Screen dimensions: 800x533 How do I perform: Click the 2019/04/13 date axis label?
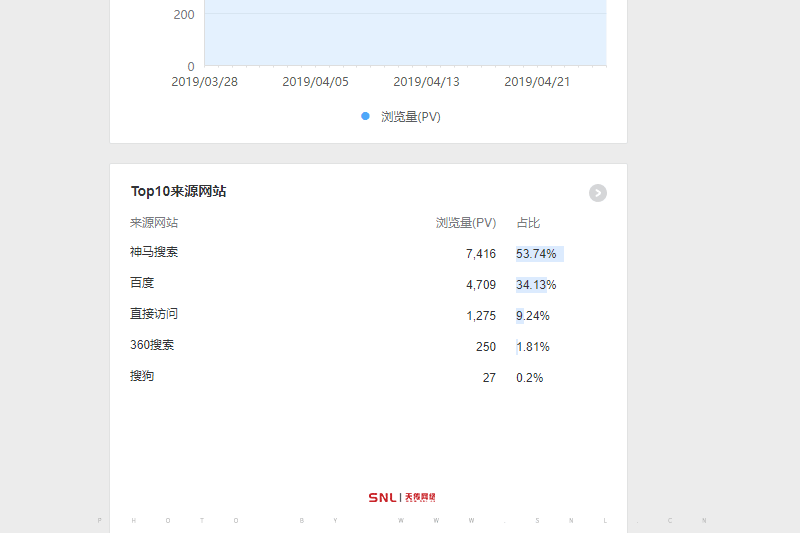click(426, 82)
